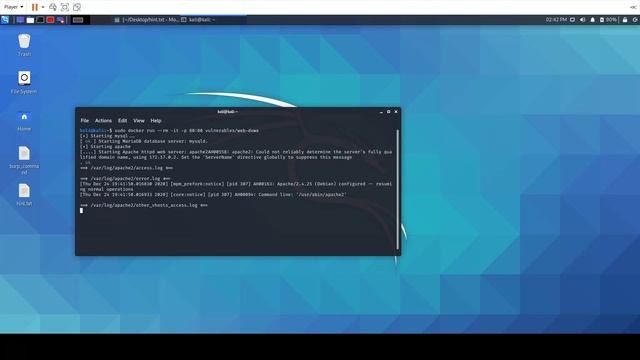Launch terminal emulator from panel

pos(40,20)
